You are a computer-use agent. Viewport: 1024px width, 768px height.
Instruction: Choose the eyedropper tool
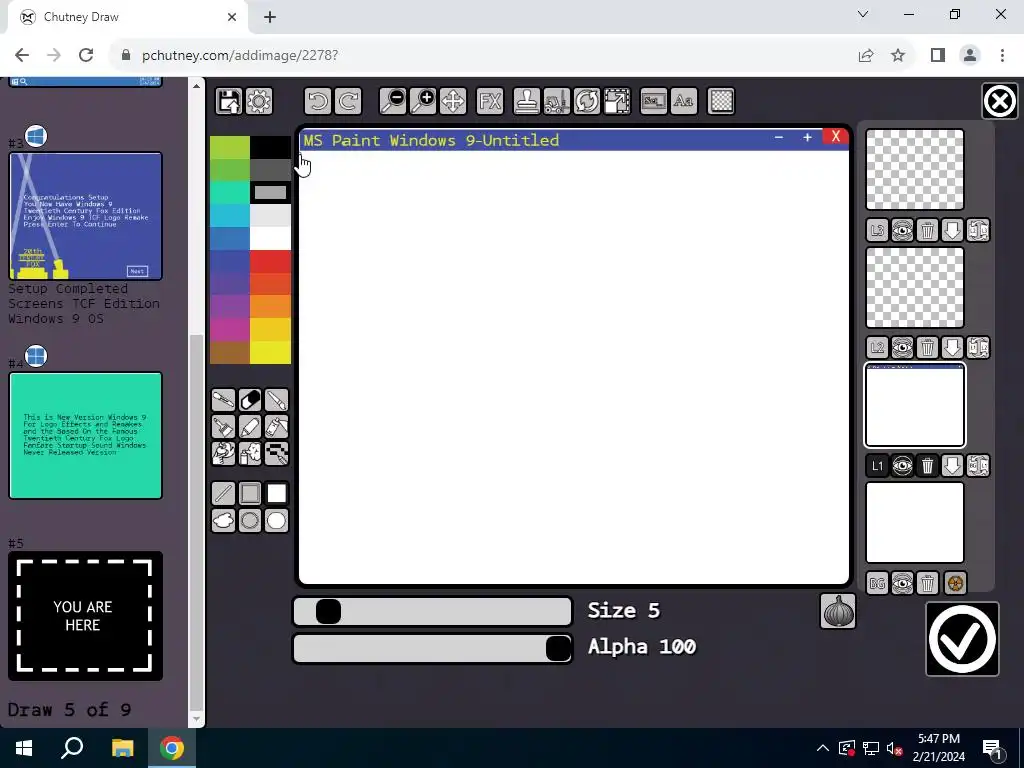pyautogui.click(x=223, y=400)
